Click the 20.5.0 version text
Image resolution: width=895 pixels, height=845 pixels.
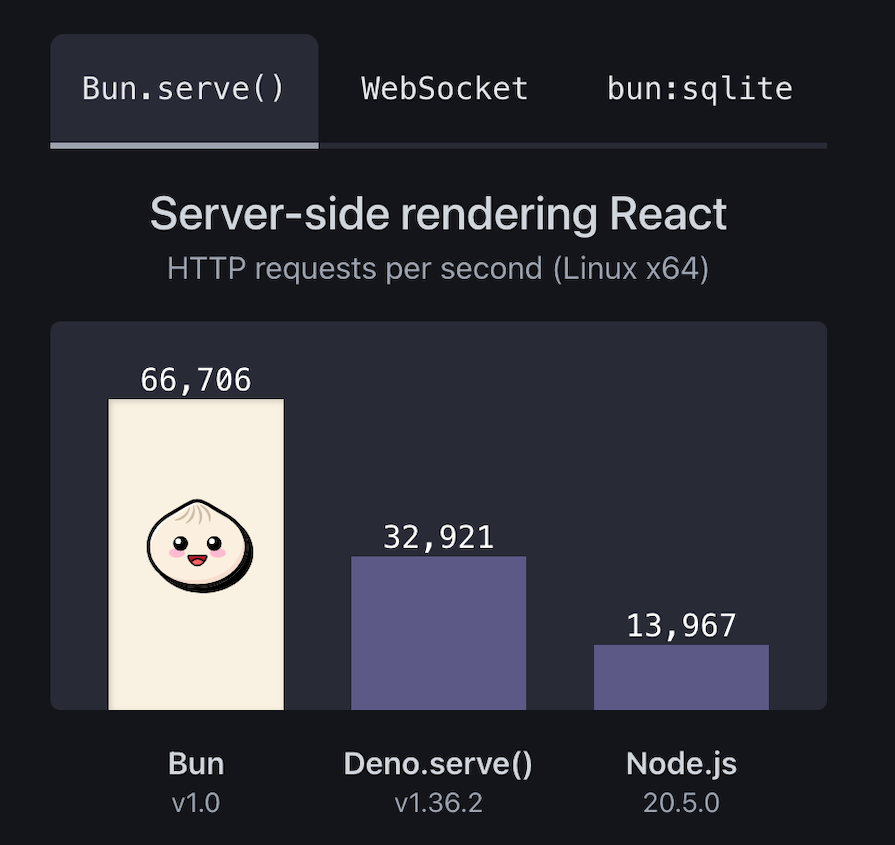[681, 801]
